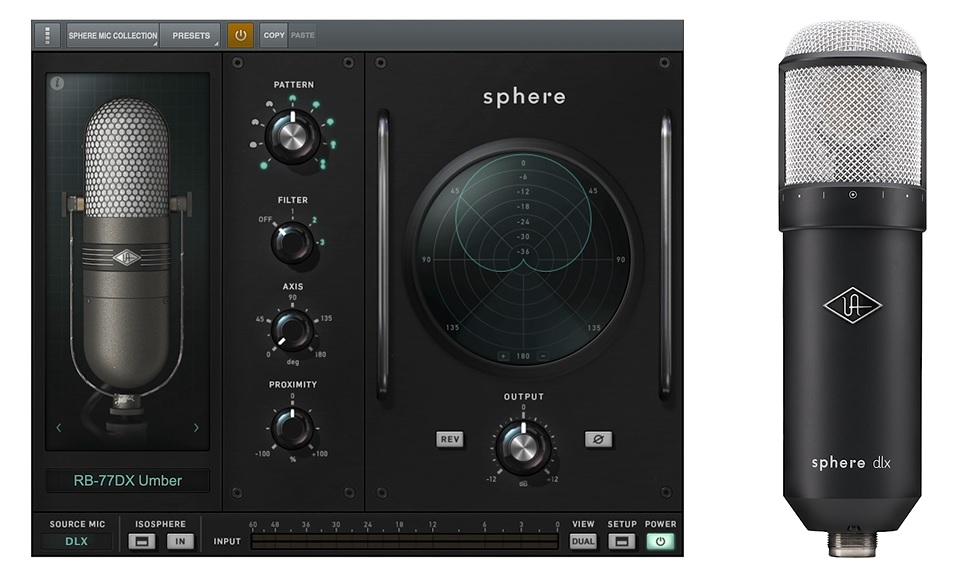Switch the View DUAL button
957x586 pixels.
[x=583, y=541]
